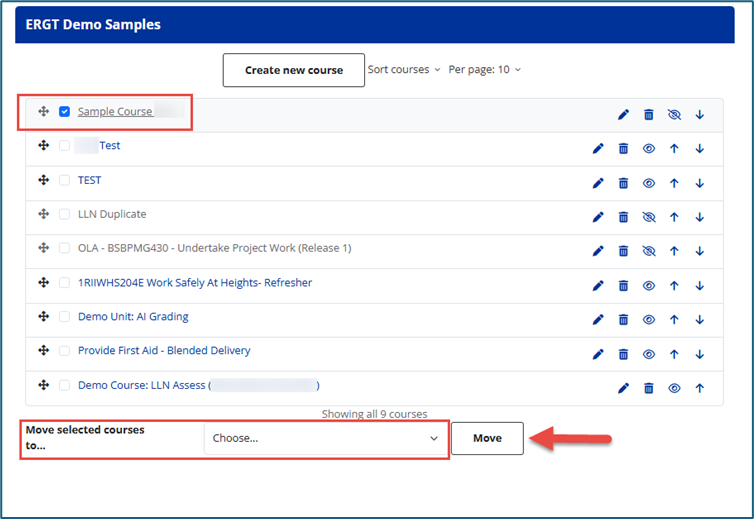The image size is (754, 519).
Task: Show the hidden Sample Course via eye icon
Action: coord(674,115)
